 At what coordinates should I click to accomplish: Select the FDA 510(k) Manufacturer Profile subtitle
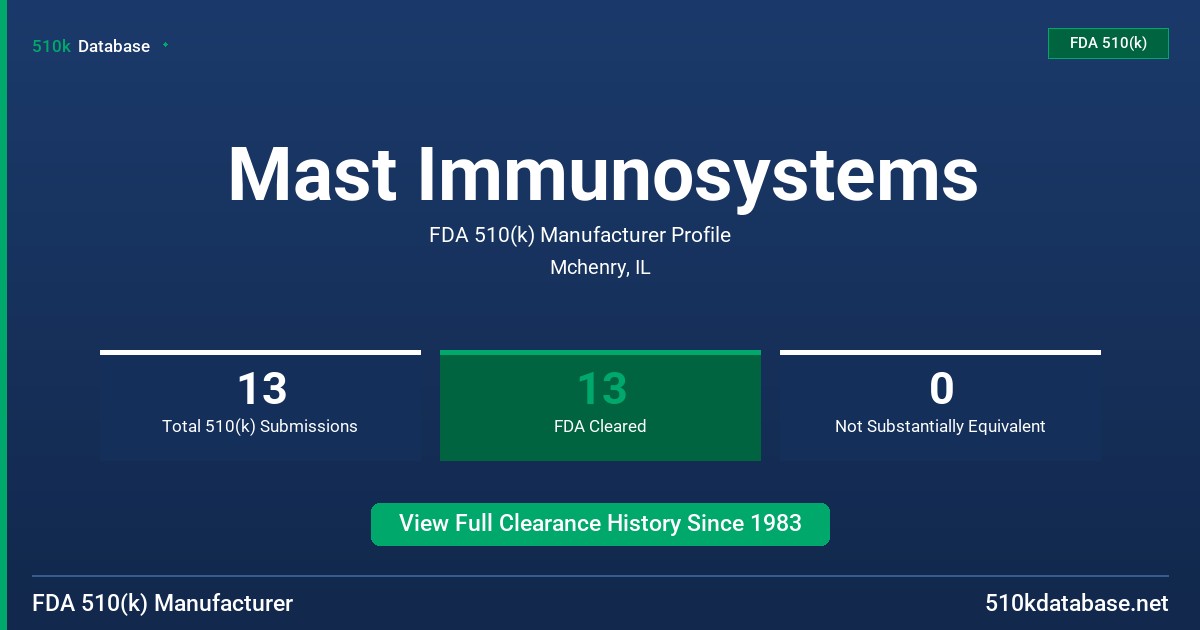click(580, 235)
